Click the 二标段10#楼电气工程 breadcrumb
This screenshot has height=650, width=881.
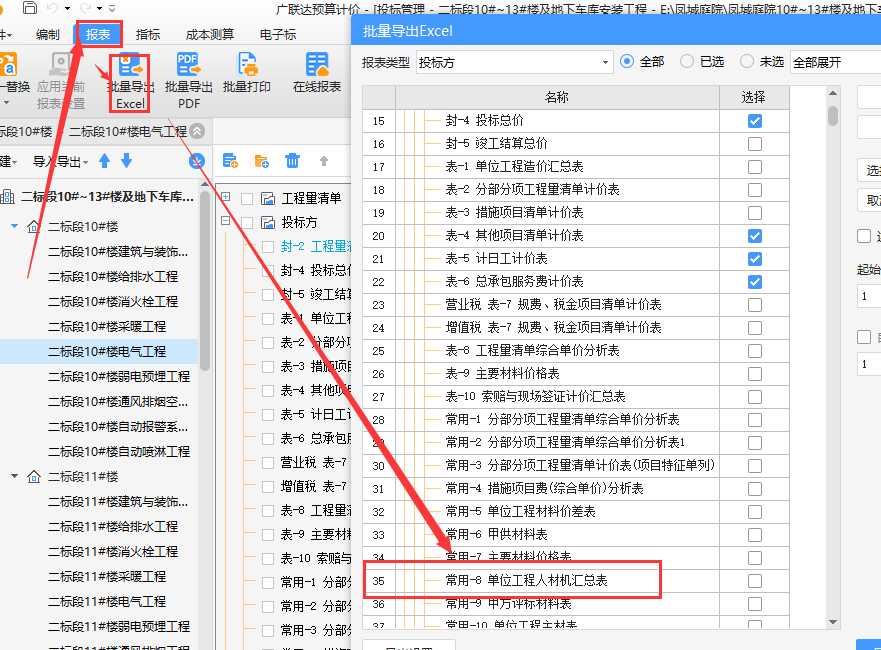click(x=128, y=131)
